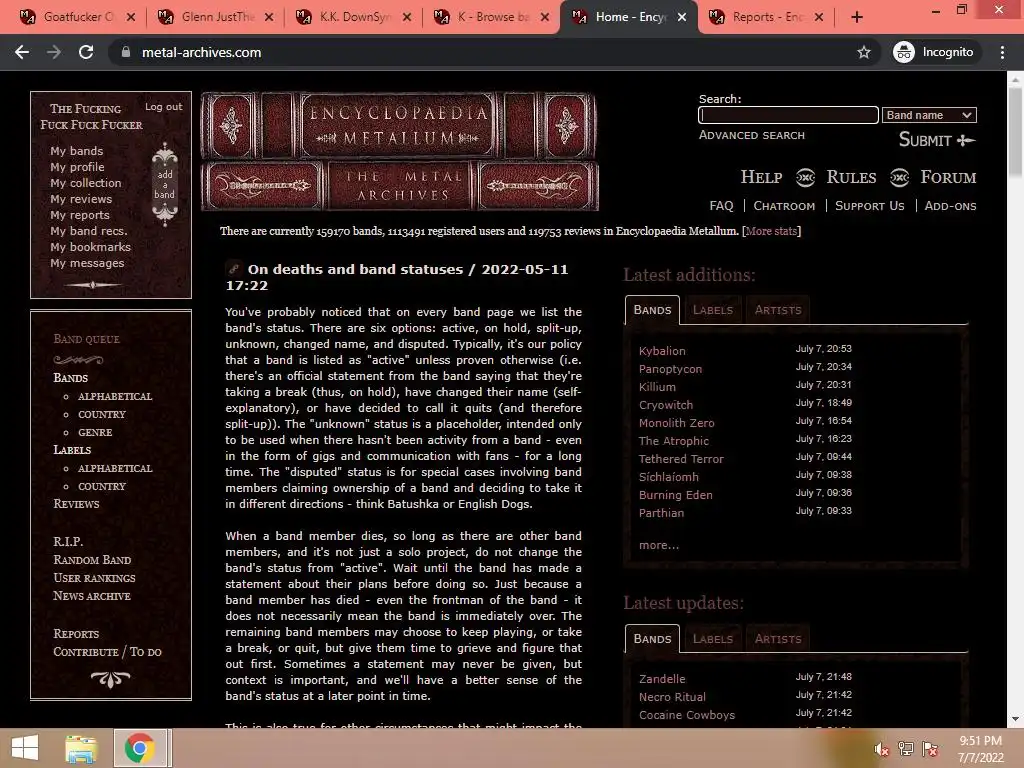Open a new browser tab
Screen dimensions: 1024x768
tap(857, 17)
